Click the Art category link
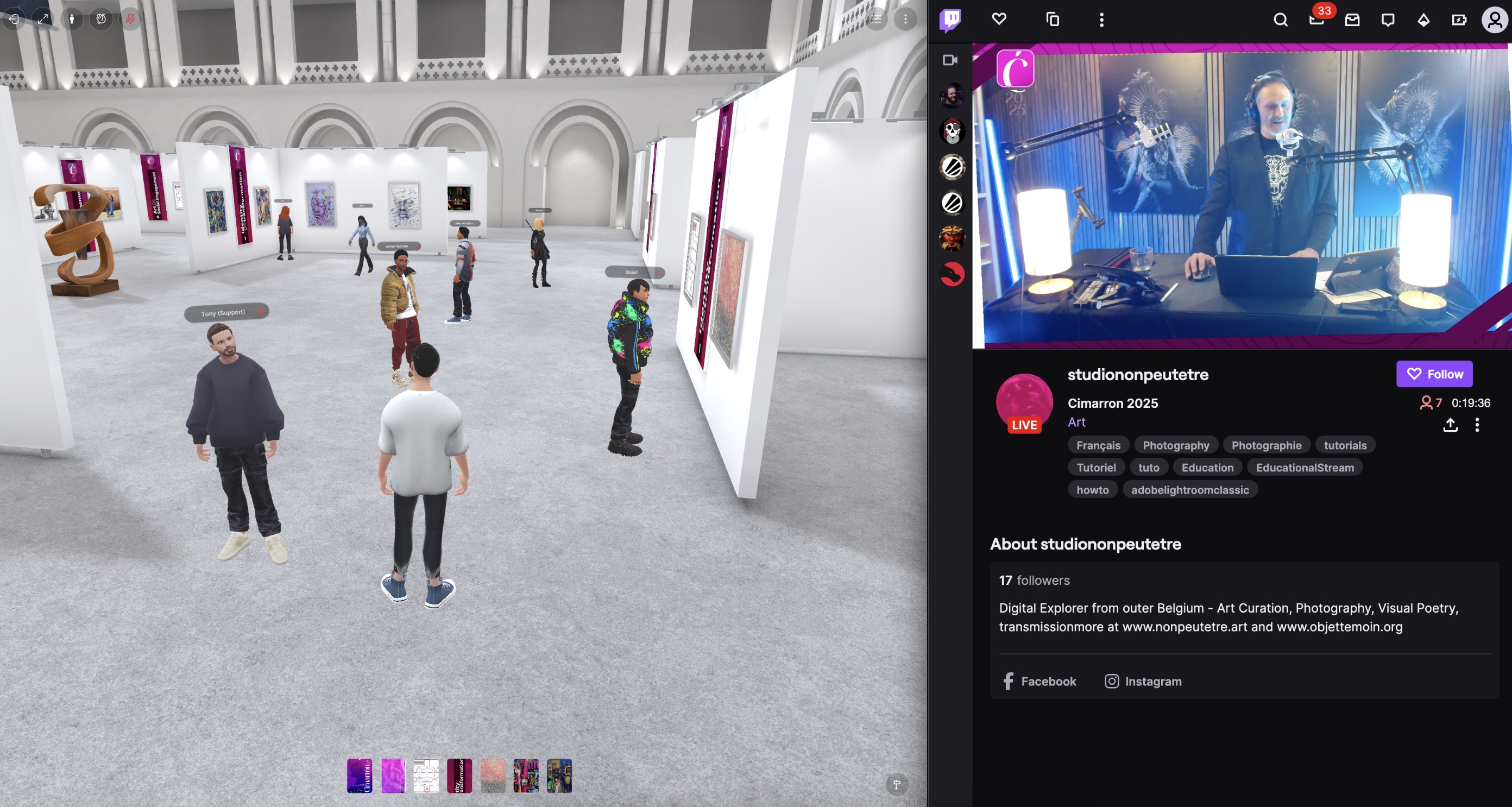 1076,422
